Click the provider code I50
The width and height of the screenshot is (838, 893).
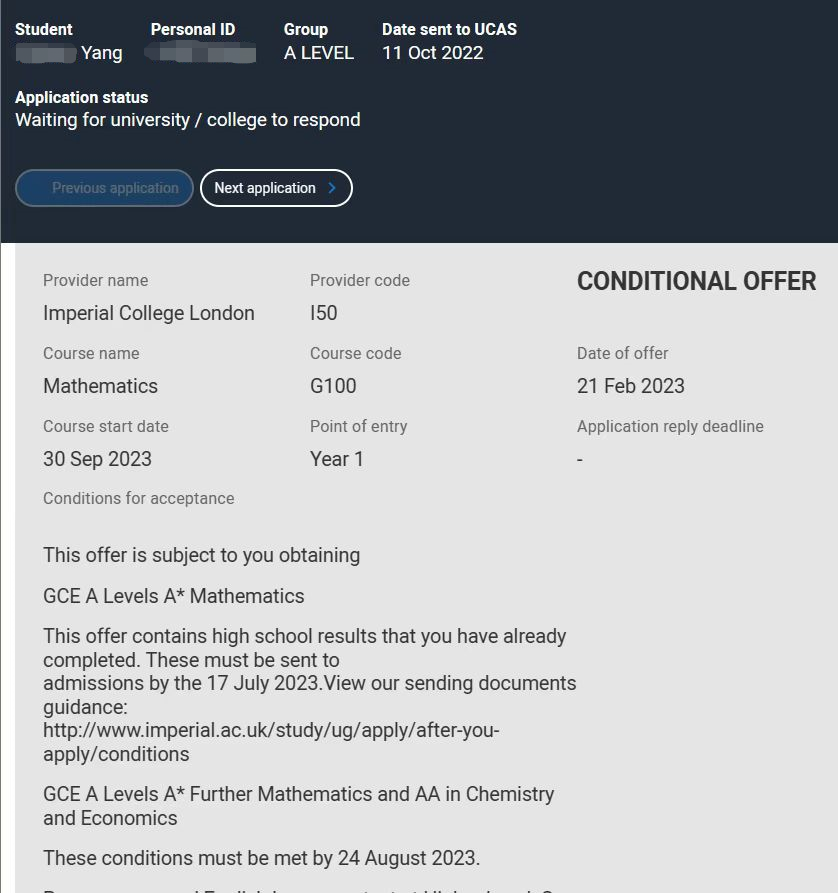point(324,313)
